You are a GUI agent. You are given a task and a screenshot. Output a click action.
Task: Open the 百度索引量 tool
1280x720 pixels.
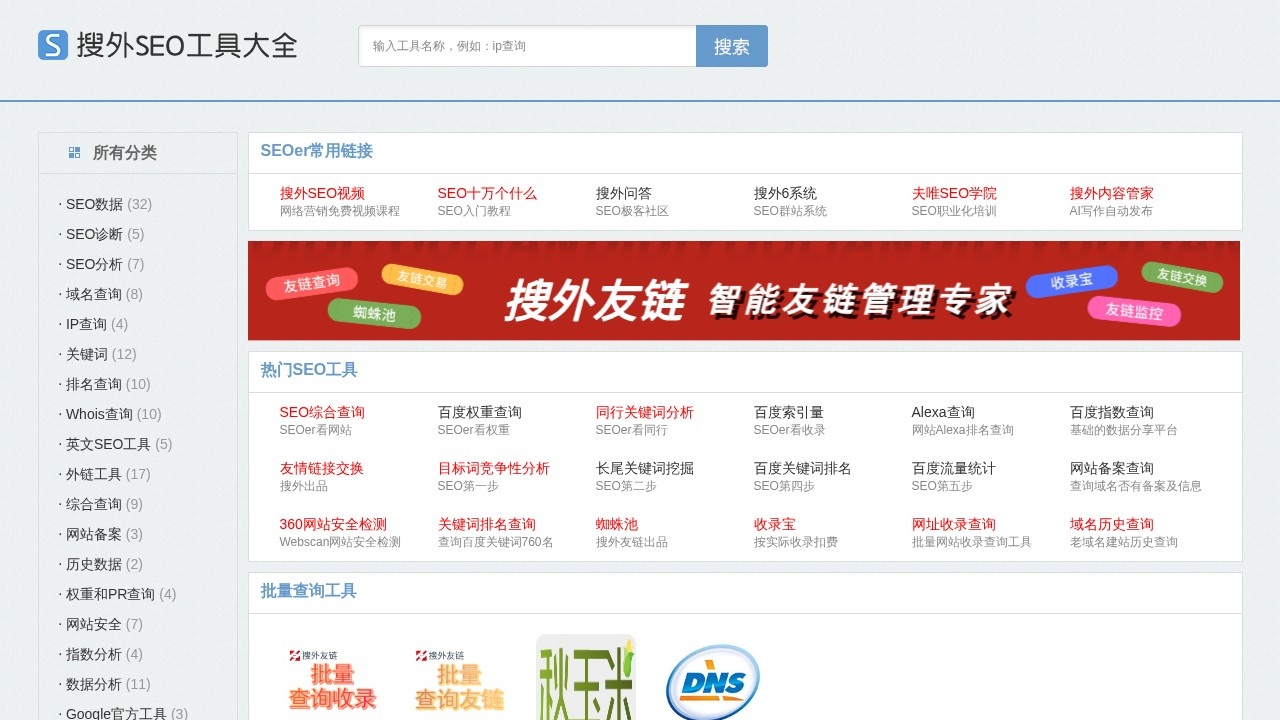pos(789,412)
